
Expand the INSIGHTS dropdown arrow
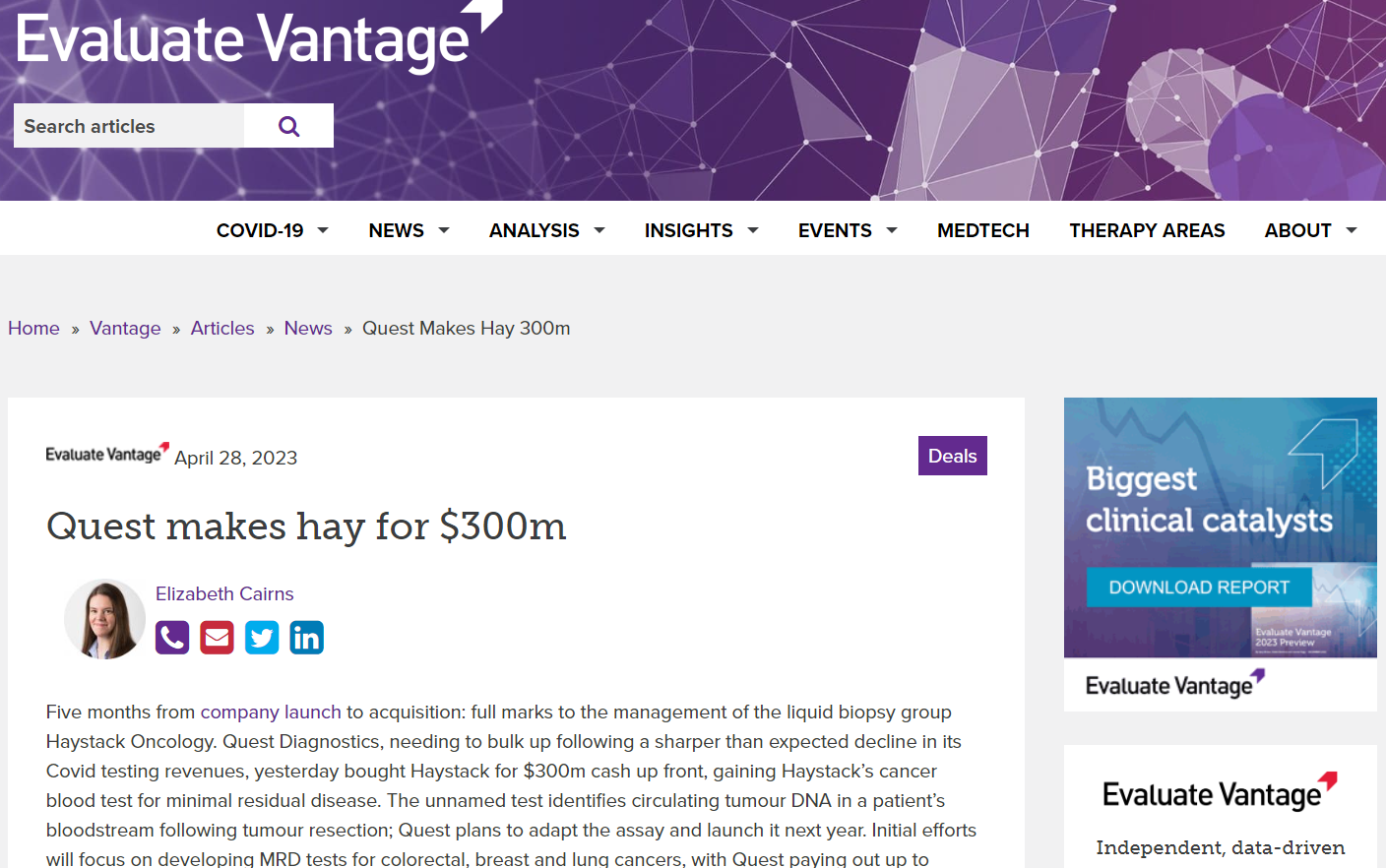753,230
